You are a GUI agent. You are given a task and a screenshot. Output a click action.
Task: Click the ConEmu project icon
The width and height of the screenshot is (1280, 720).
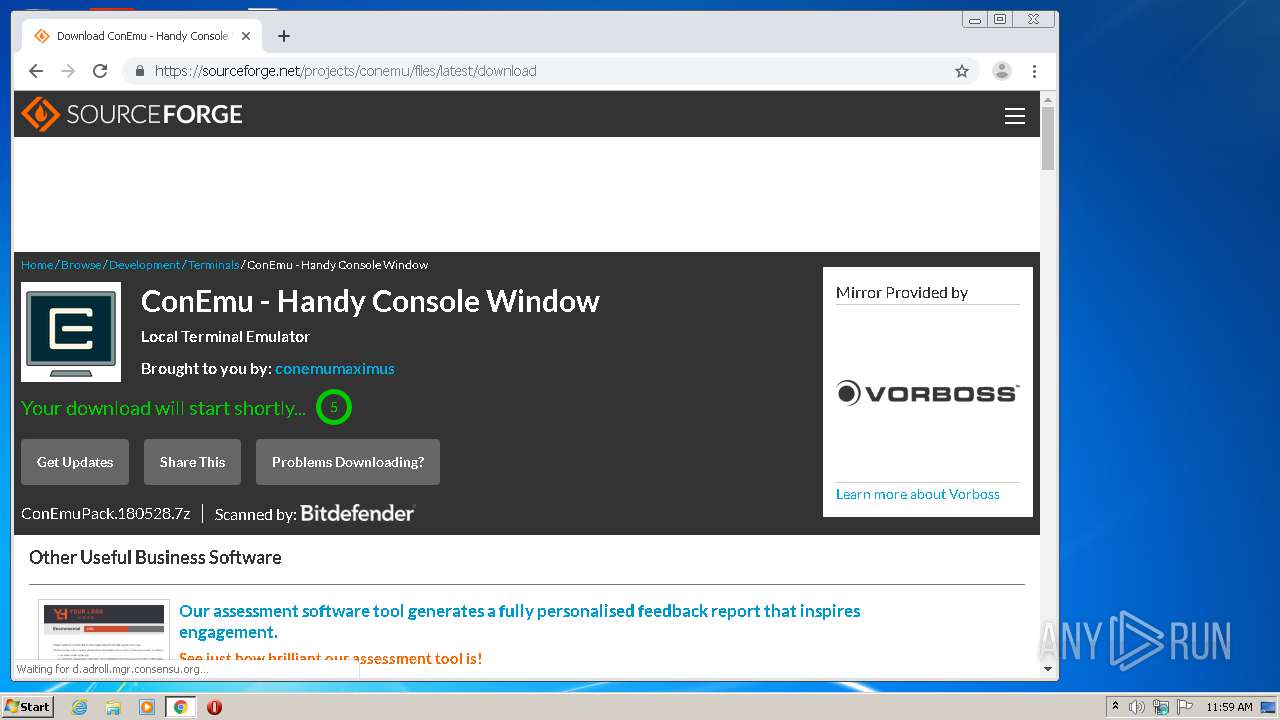[71, 332]
